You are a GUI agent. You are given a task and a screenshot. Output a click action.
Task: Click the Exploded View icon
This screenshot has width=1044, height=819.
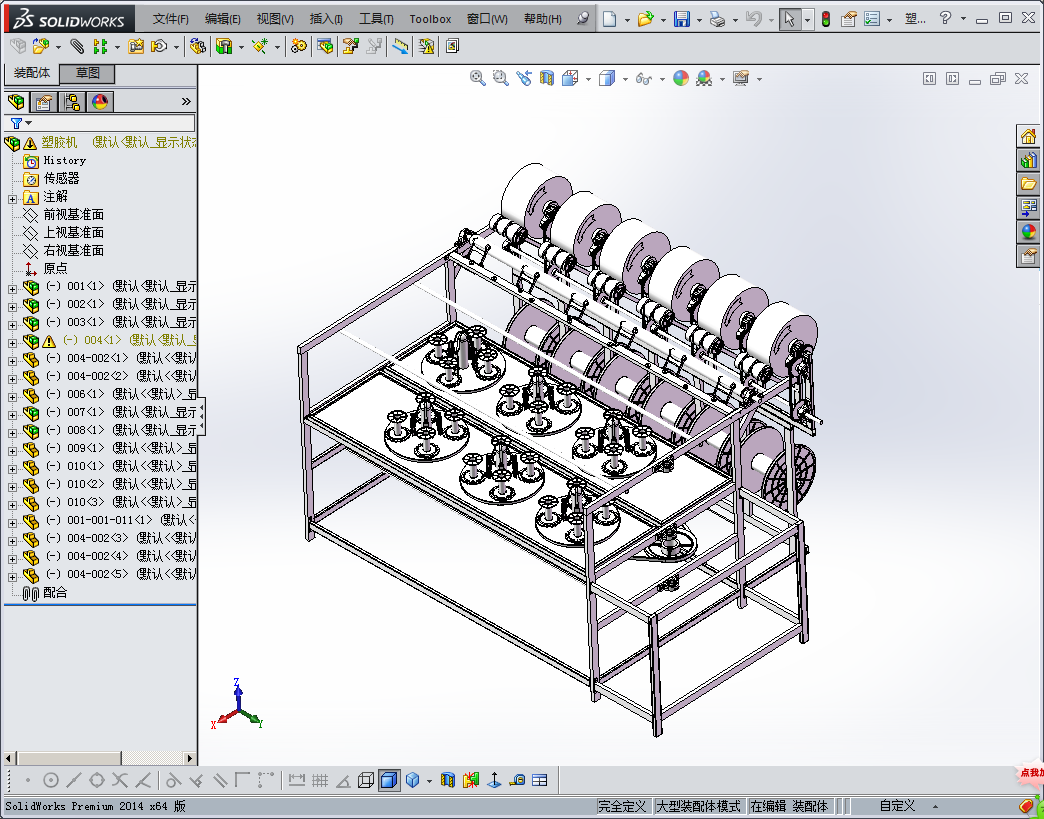[x=350, y=46]
